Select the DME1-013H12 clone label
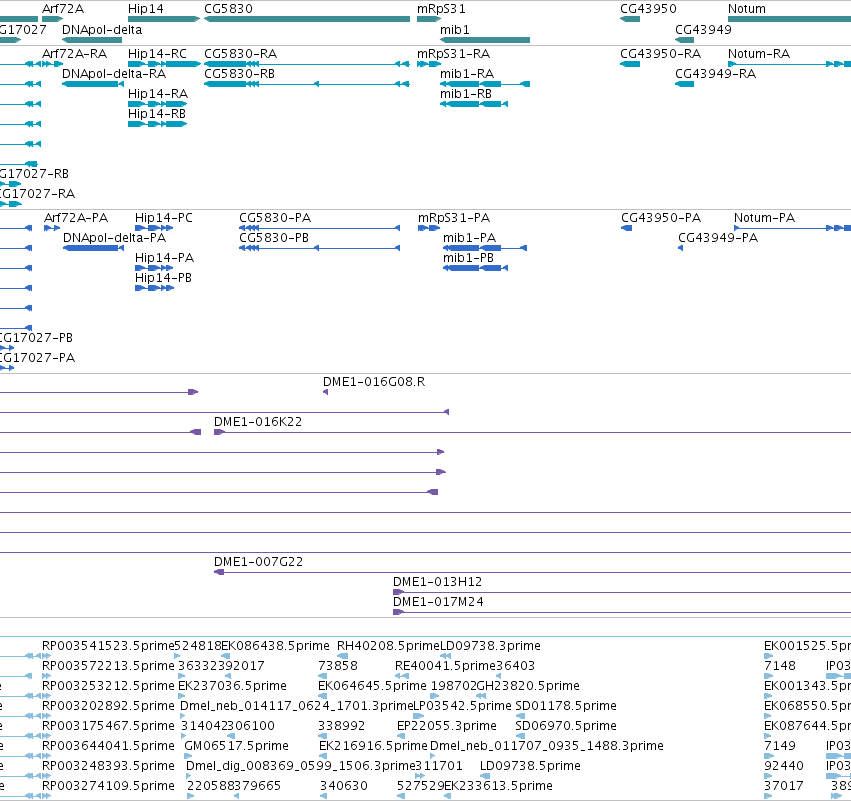Image resolution: width=851 pixels, height=801 pixels. pos(437,582)
